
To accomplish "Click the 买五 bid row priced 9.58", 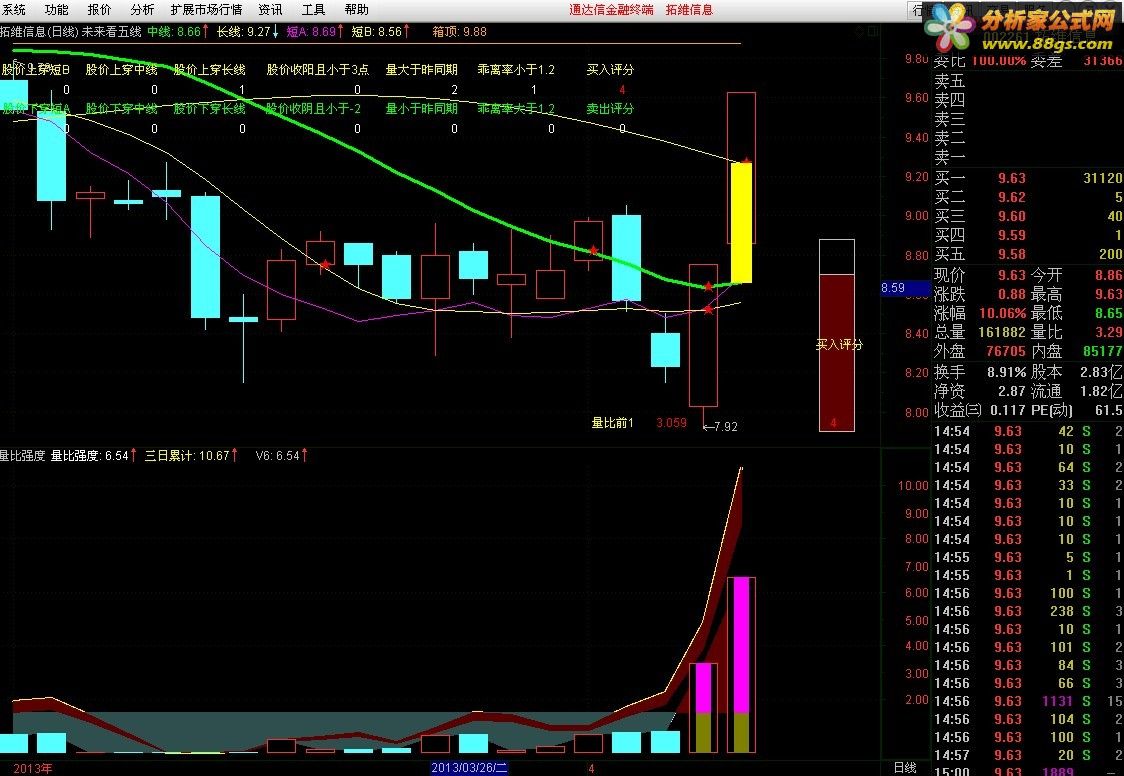I will (1028, 254).
